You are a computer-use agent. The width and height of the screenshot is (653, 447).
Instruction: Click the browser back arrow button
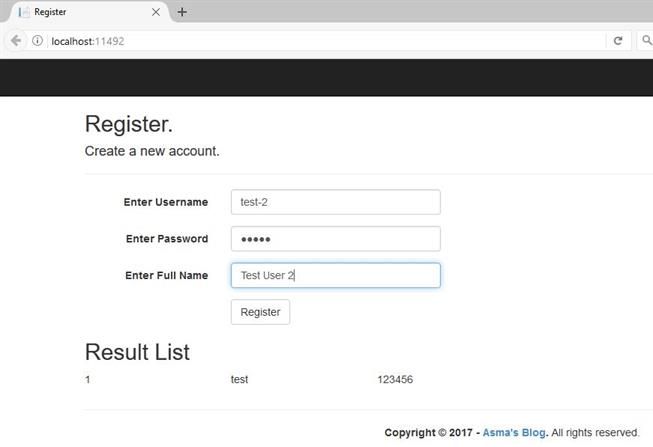pos(16,41)
